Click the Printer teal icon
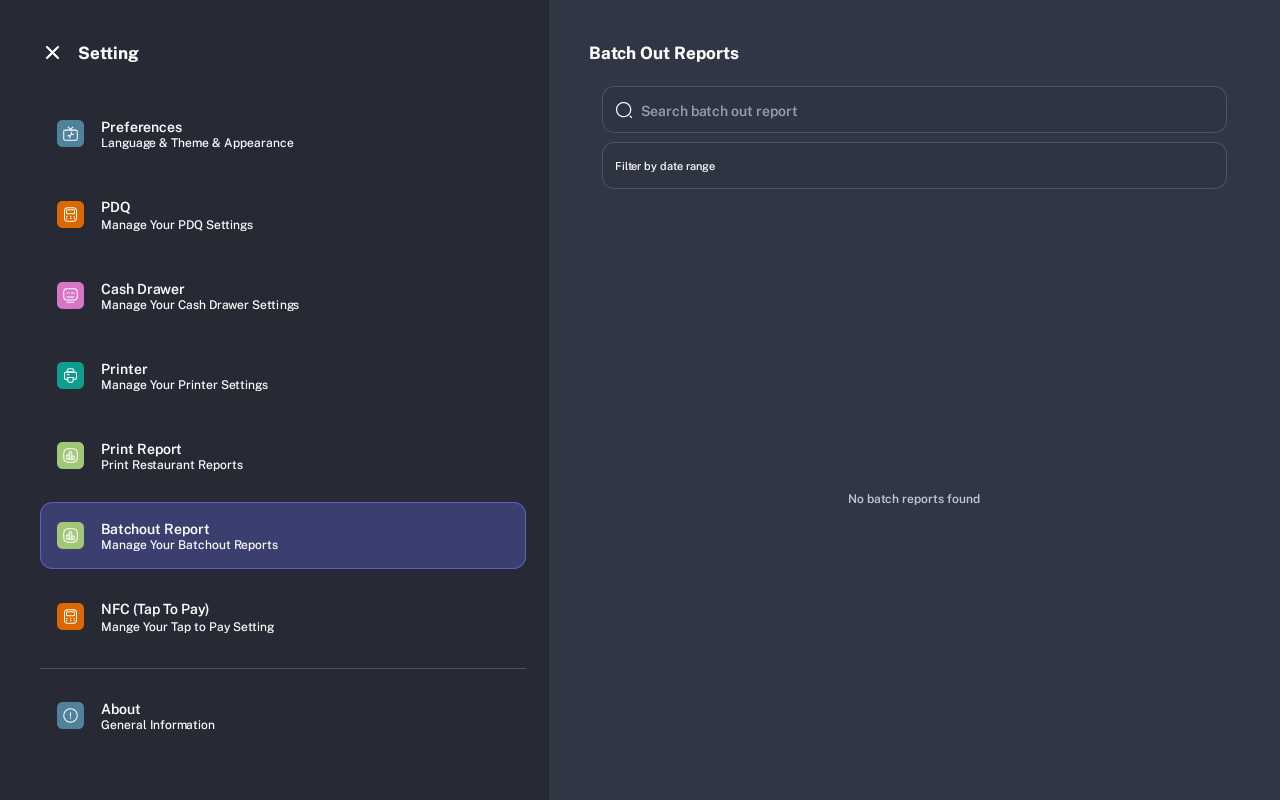The height and width of the screenshot is (800, 1280). tap(70, 375)
